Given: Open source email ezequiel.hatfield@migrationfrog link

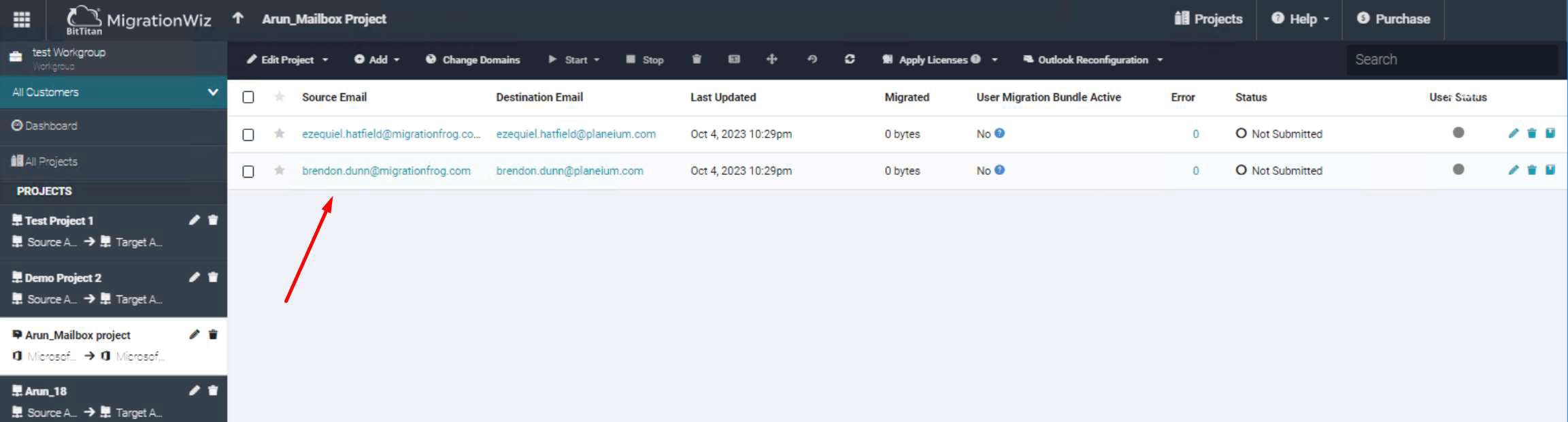Looking at the screenshot, I should click(391, 134).
